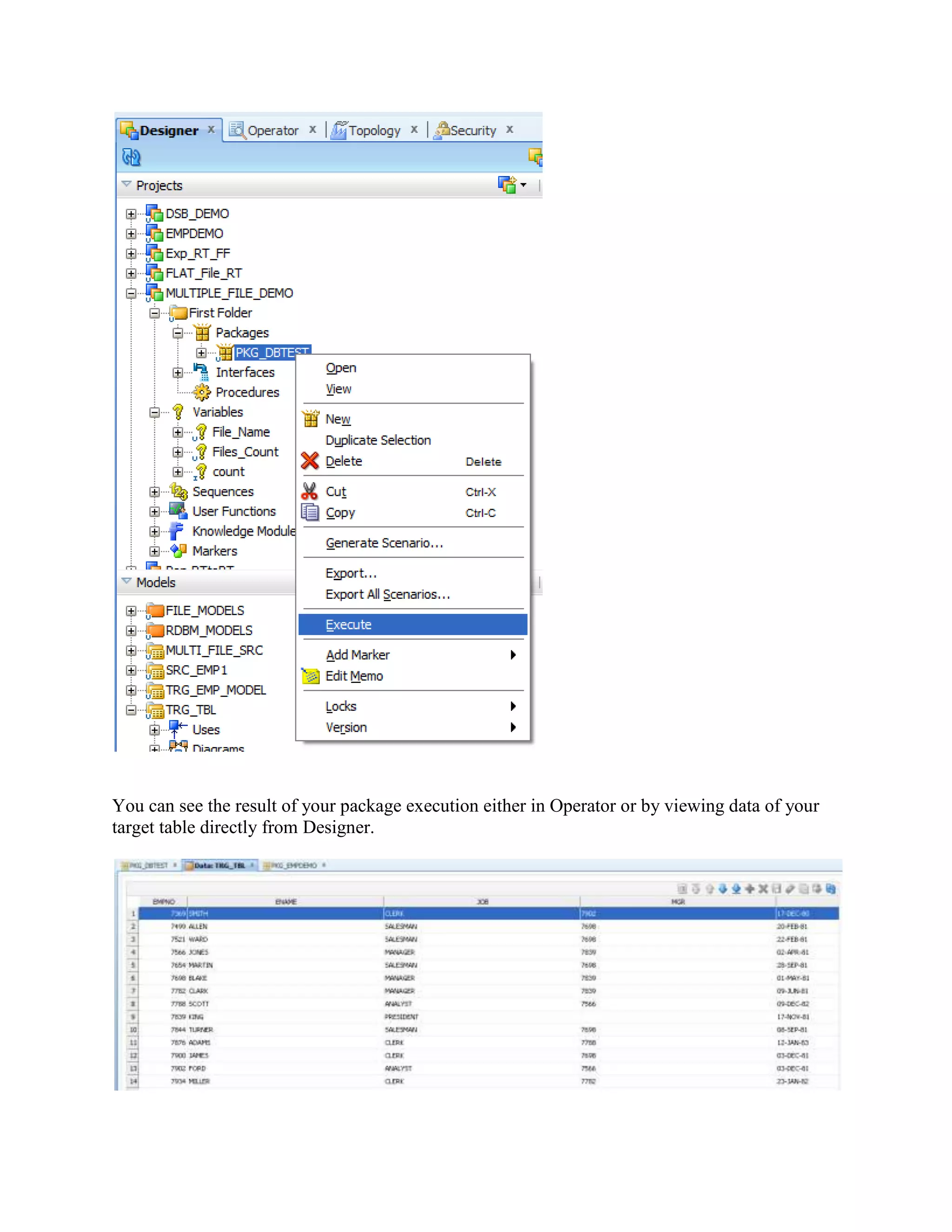The height and width of the screenshot is (1232, 952).
Task: Collapse the TRG_TBL model node
Action: click(131, 710)
